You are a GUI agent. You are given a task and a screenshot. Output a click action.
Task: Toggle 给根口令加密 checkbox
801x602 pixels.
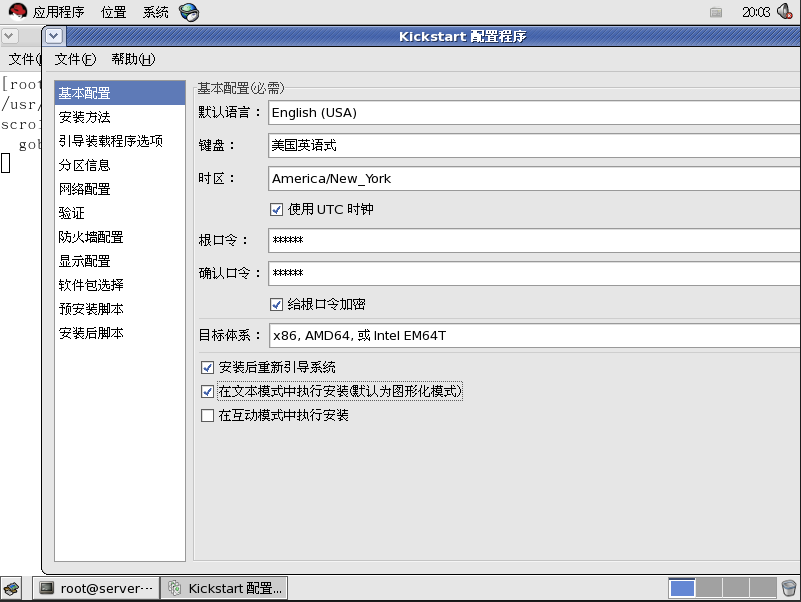pyautogui.click(x=276, y=305)
